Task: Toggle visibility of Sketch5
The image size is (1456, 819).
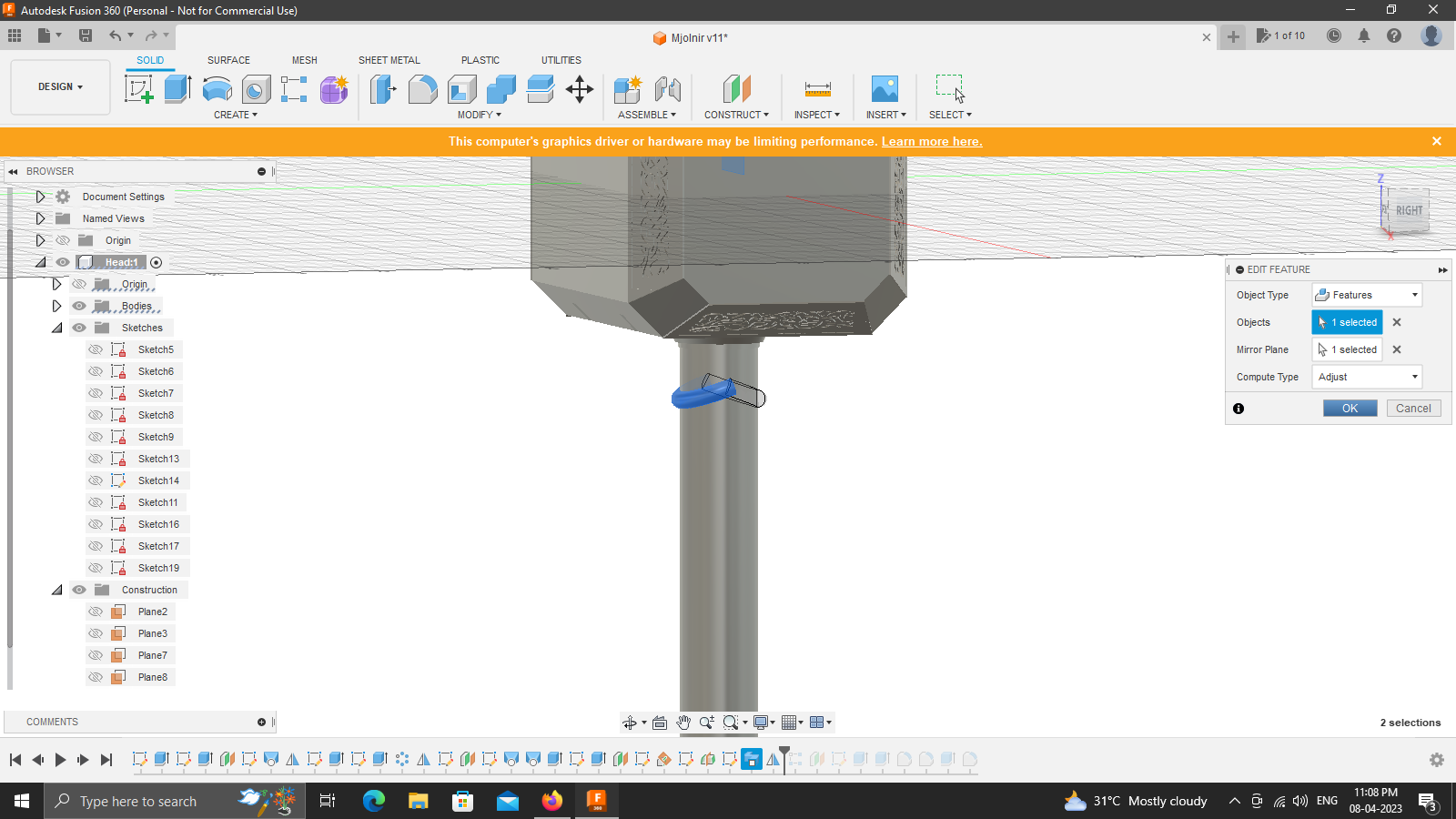Action: point(96,349)
